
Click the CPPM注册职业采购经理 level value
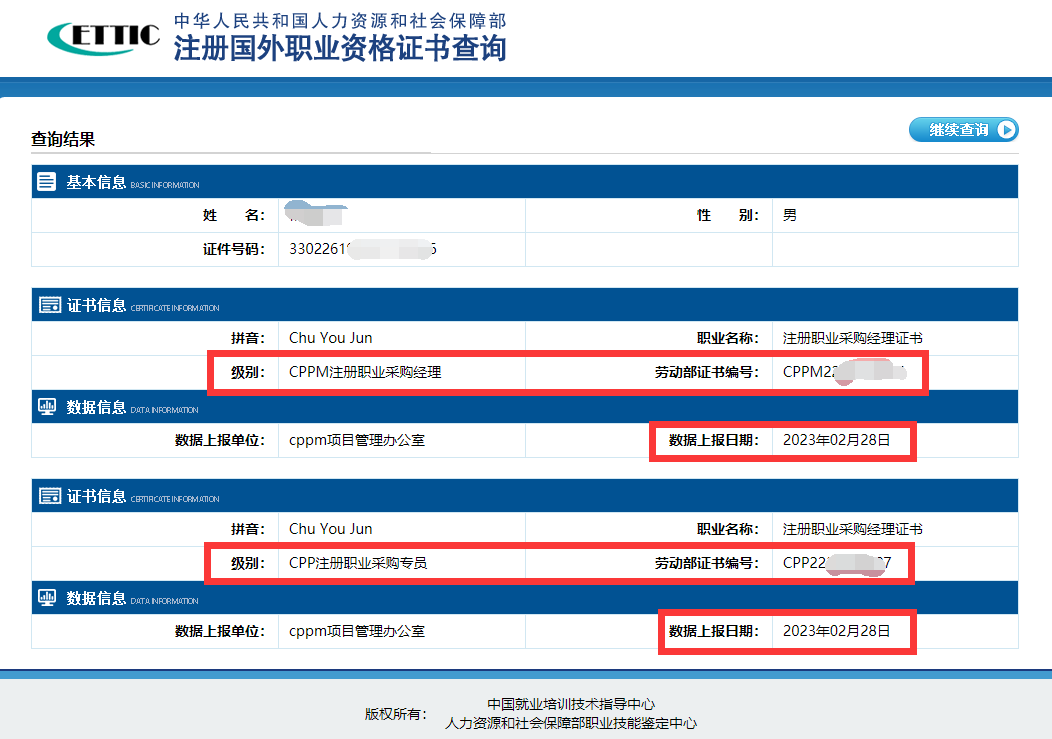click(365, 372)
